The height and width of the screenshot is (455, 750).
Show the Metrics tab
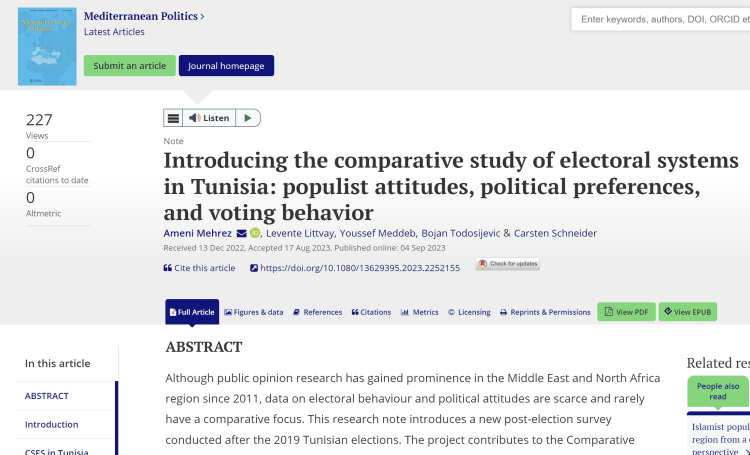point(420,312)
